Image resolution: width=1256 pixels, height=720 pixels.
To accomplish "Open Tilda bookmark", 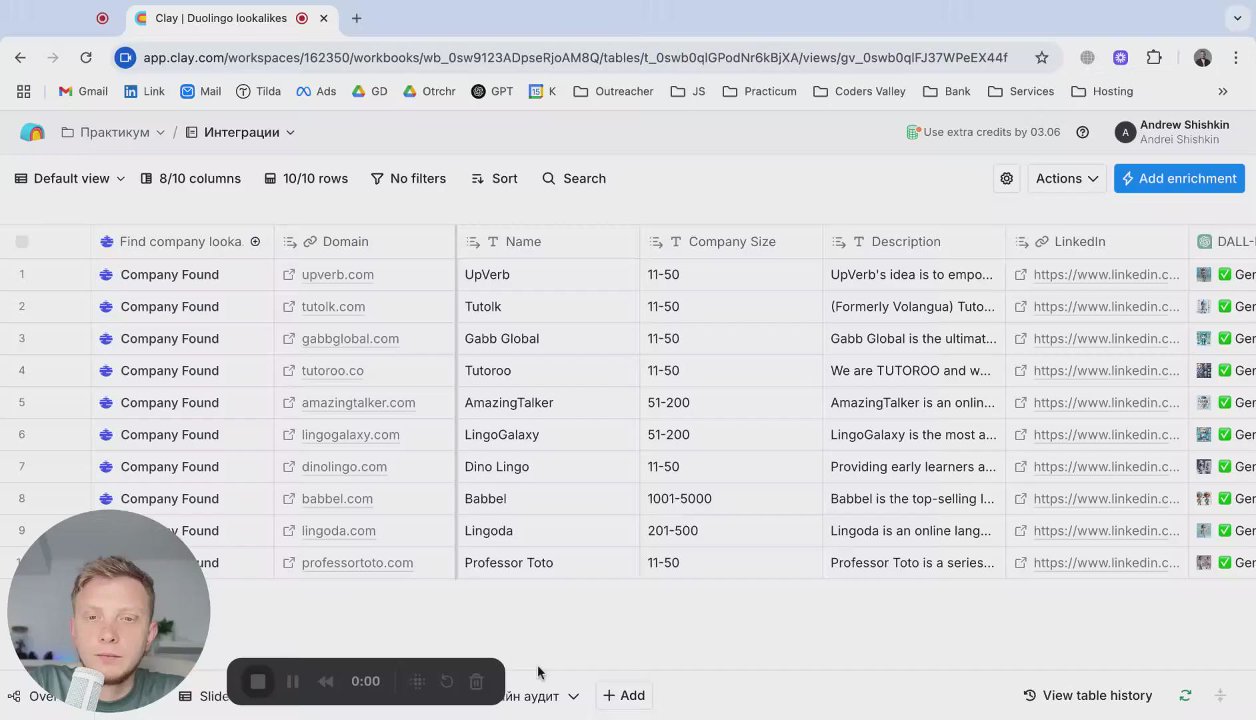I will coord(258,91).
